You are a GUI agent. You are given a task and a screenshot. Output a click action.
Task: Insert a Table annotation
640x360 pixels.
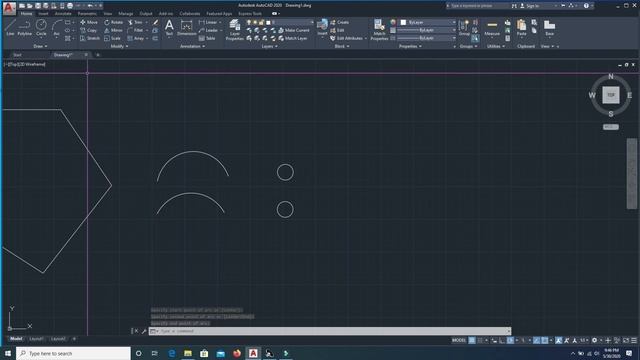pyautogui.click(x=207, y=38)
